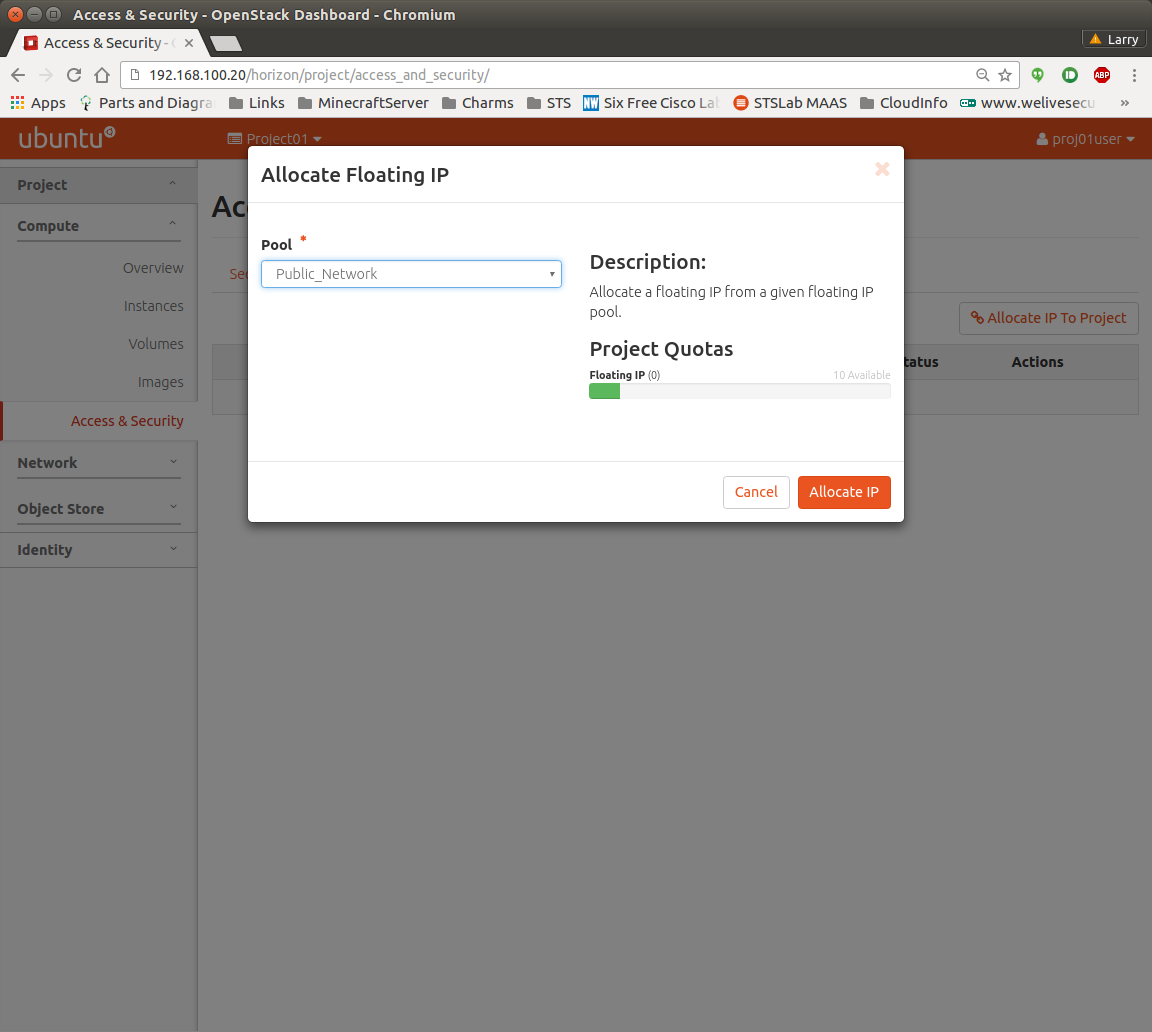This screenshot has height=1032, width=1152.
Task: Click the AdBlock Plus extension icon
Action: pyautogui.click(x=1101, y=75)
